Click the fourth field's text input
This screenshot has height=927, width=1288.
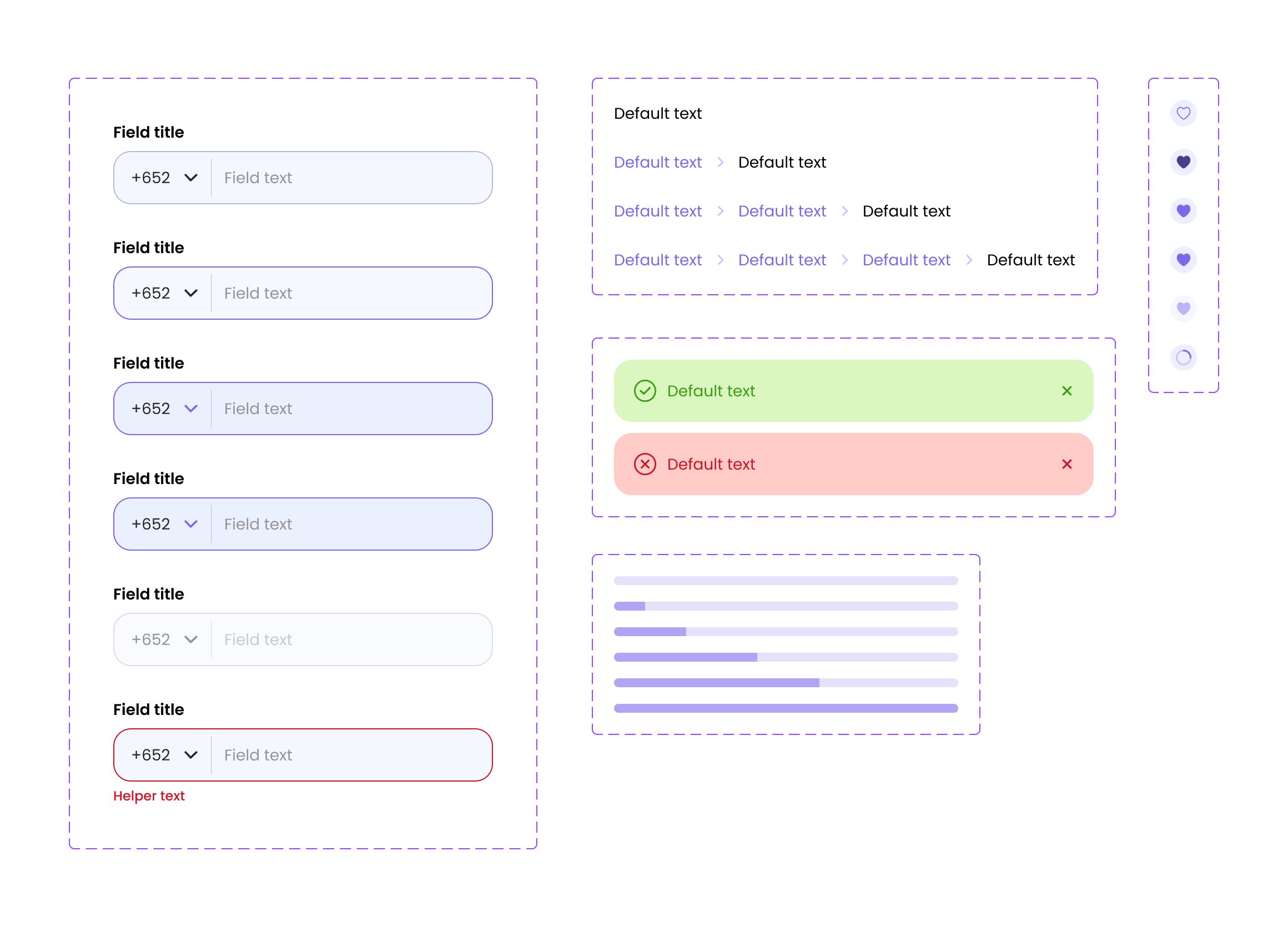[349, 525]
